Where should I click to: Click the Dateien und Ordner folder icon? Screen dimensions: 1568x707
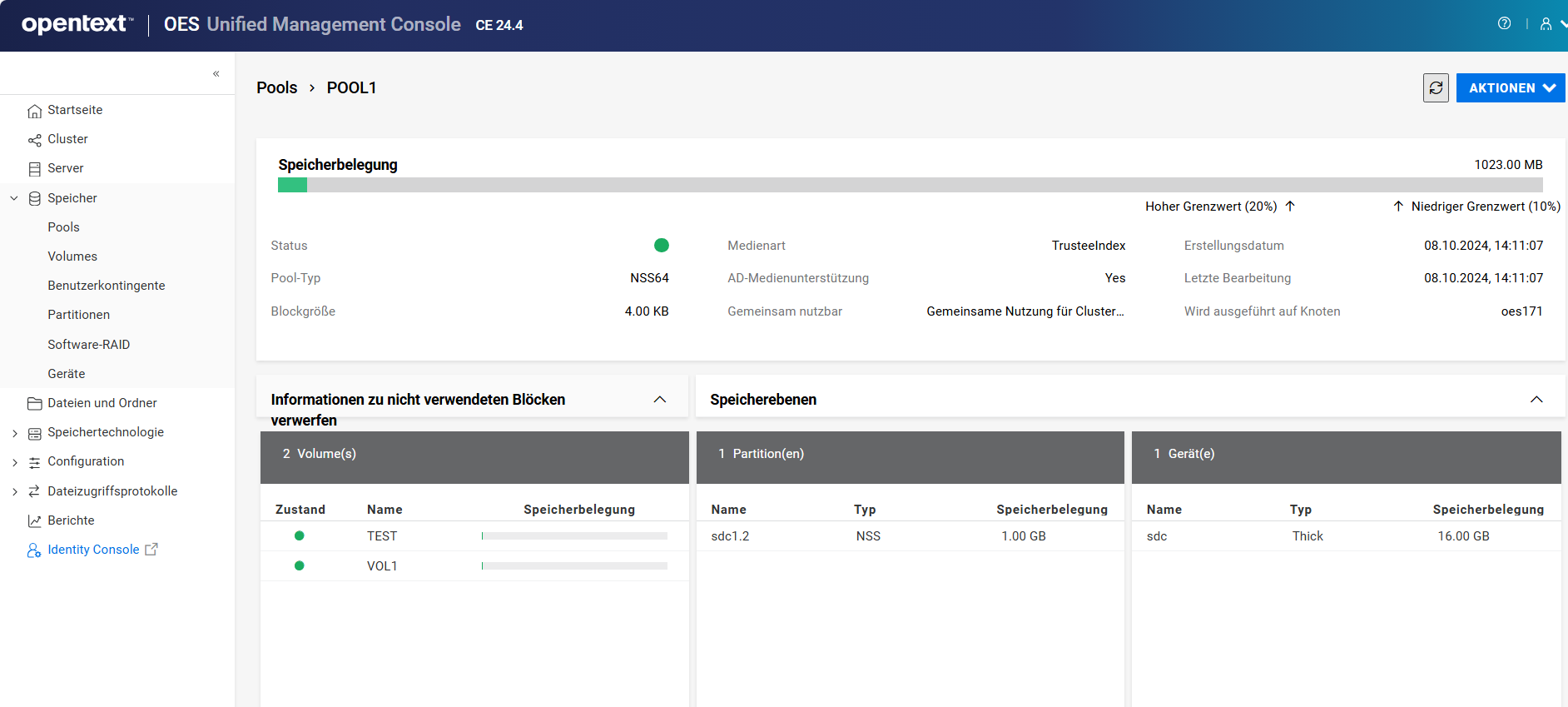pyautogui.click(x=34, y=404)
